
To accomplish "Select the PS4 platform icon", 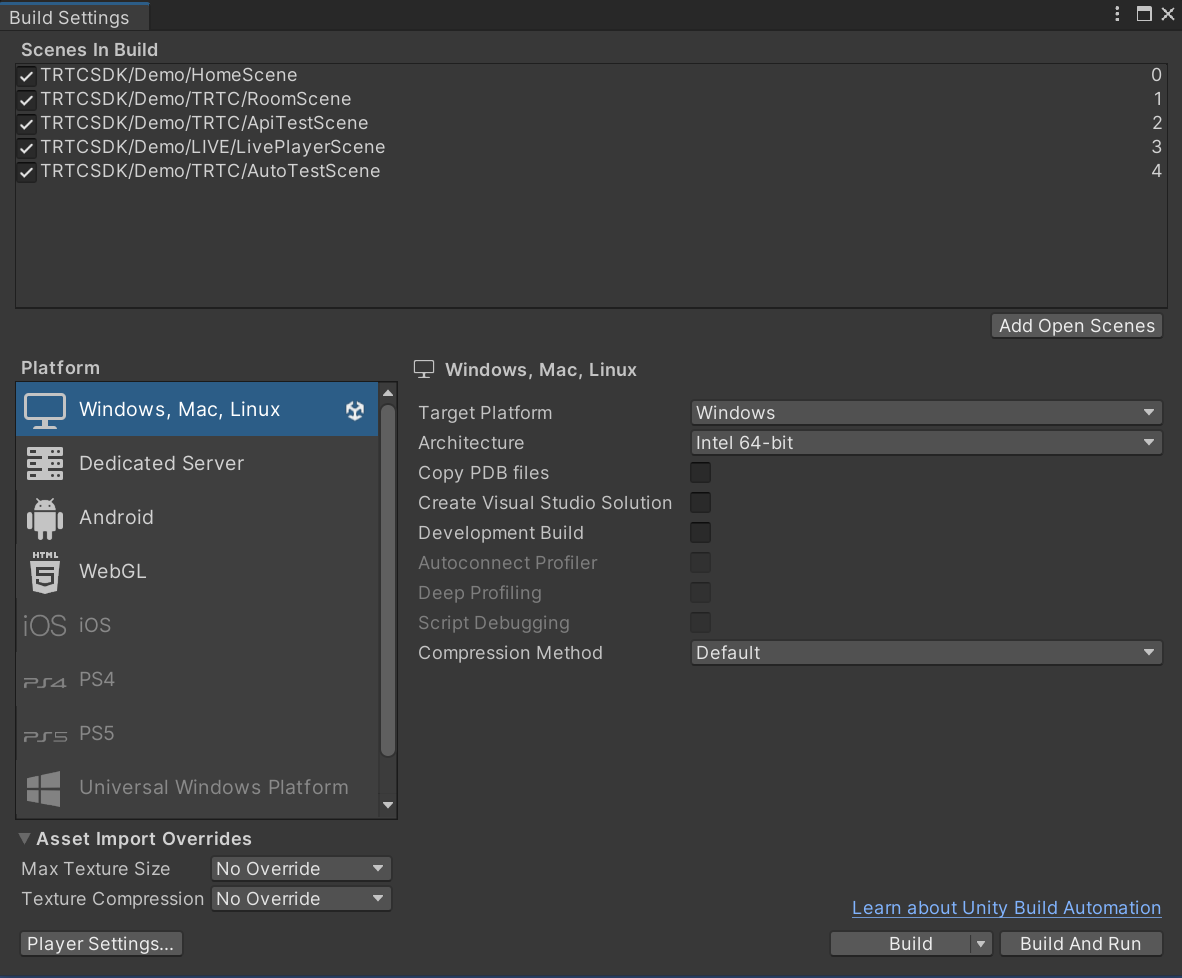I will click(x=45, y=681).
